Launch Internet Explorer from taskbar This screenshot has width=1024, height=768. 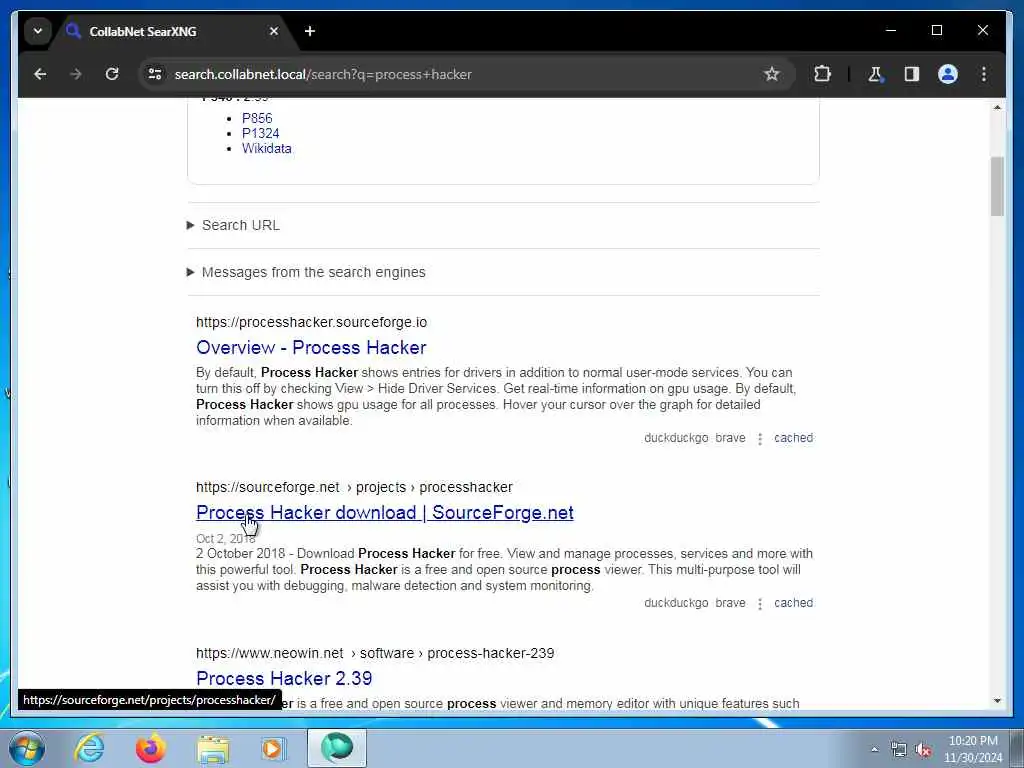[89, 748]
